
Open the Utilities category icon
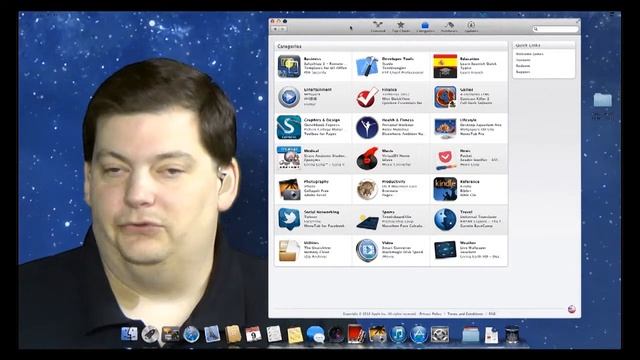click(x=289, y=250)
